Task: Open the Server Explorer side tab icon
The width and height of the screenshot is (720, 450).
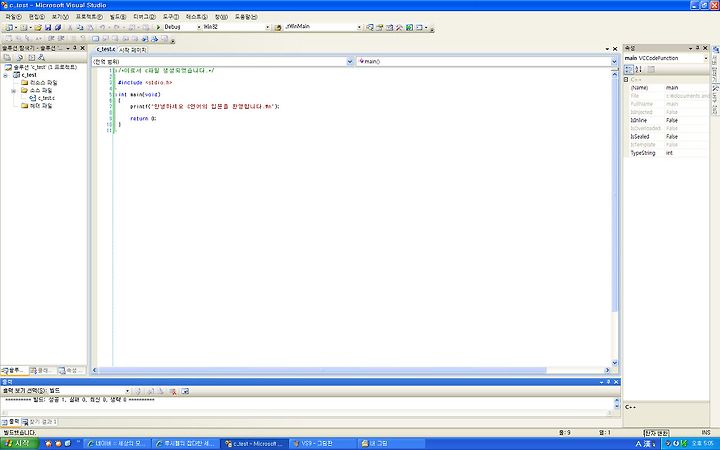Action: click(715, 50)
